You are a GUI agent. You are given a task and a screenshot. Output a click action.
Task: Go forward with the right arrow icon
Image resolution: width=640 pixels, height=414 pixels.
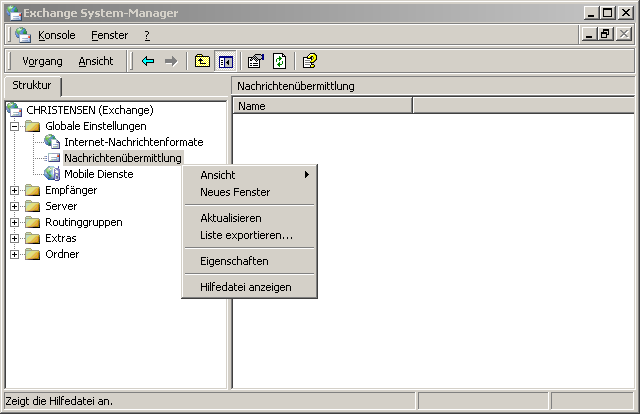coord(171,61)
